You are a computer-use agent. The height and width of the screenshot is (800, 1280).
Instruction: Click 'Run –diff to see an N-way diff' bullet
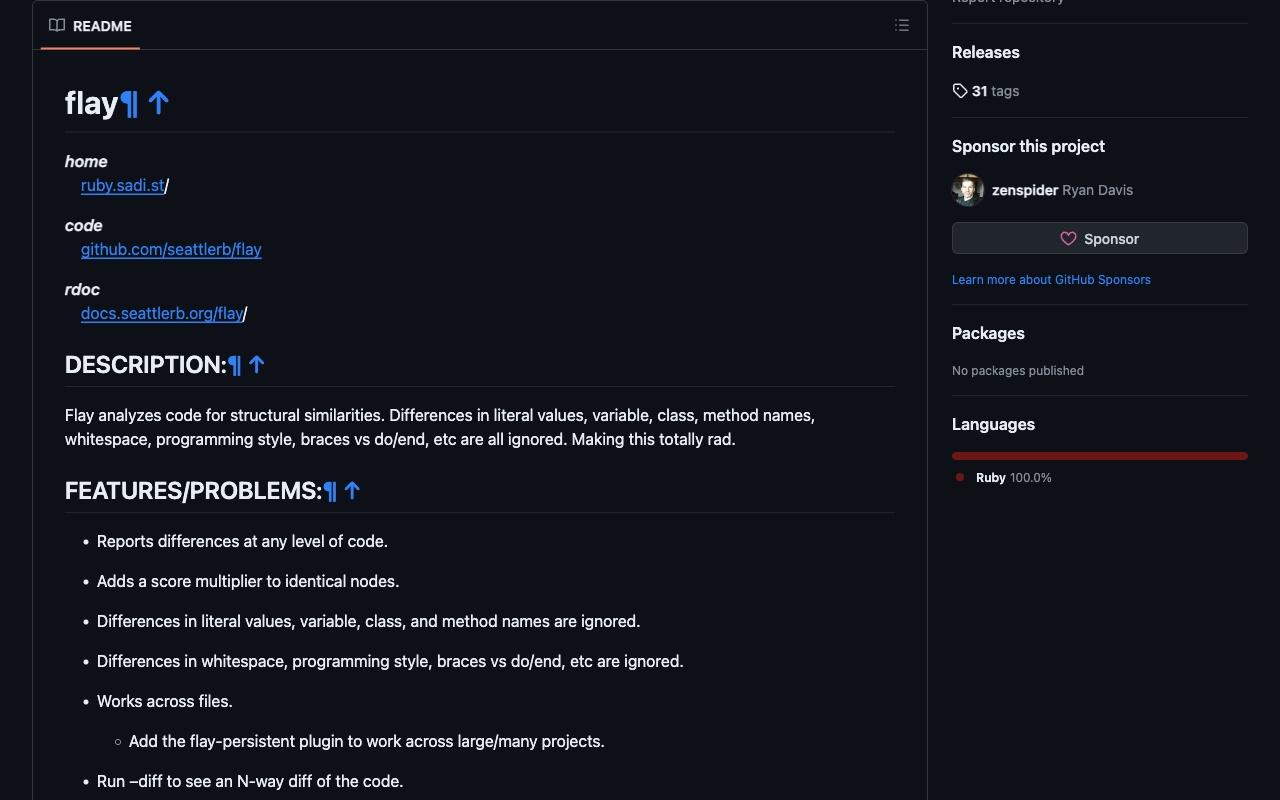(x=250, y=781)
